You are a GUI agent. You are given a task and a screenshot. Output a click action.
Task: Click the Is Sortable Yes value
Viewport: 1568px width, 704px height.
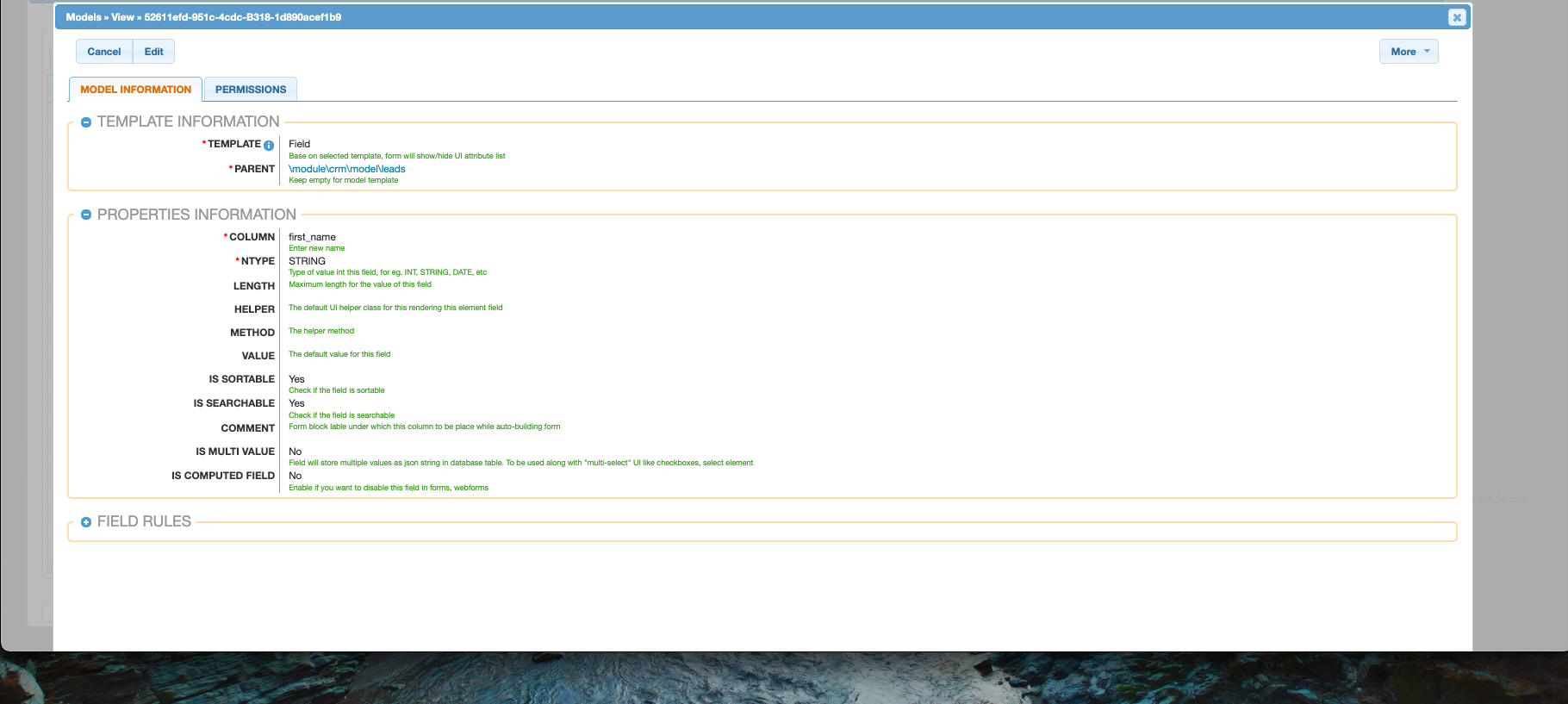pos(296,379)
